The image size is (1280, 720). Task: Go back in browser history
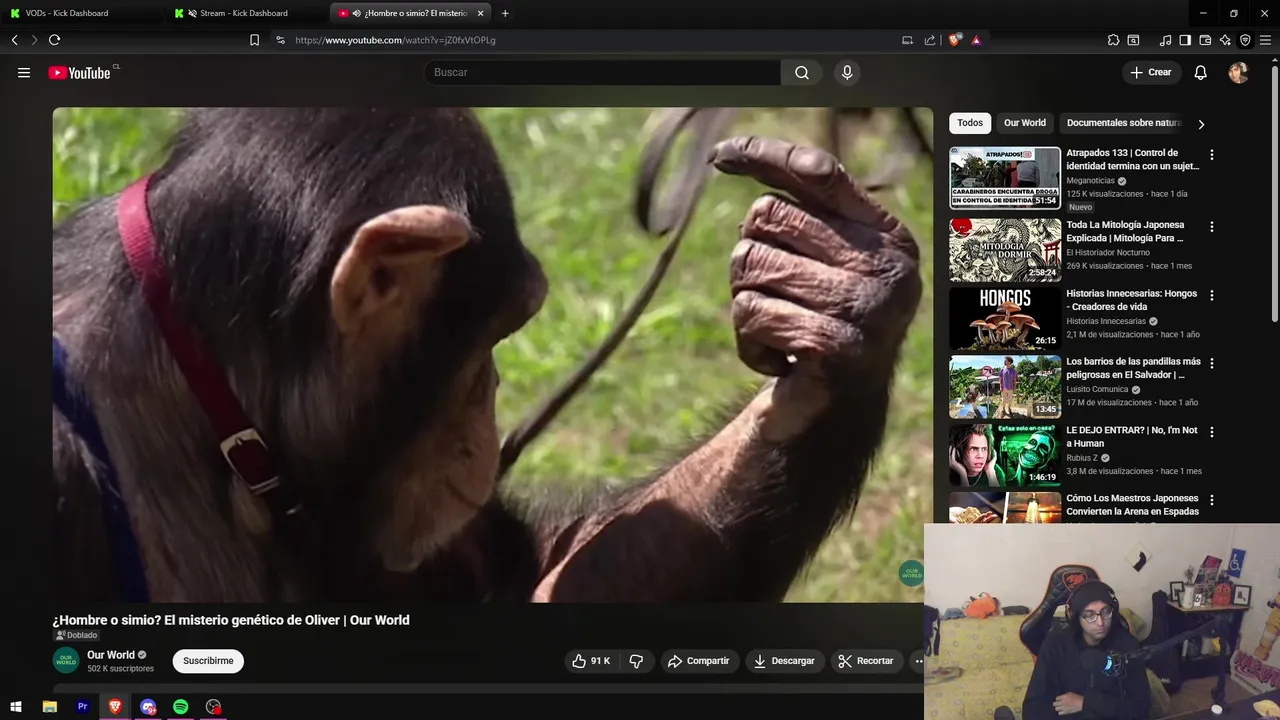click(x=14, y=40)
